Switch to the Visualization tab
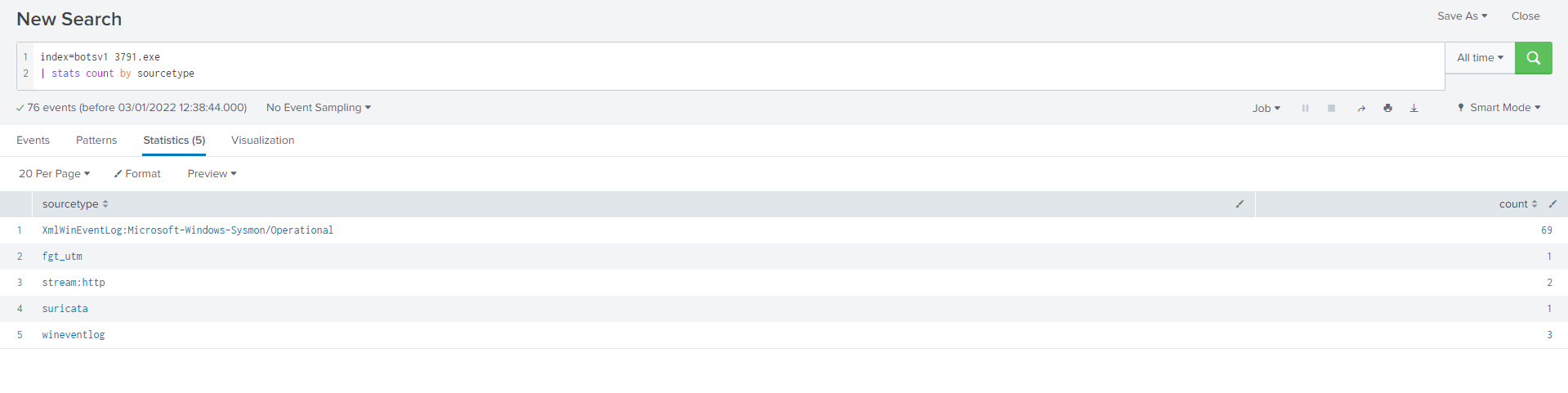Image resolution: width=1568 pixels, height=393 pixels. pyautogui.click(x=262, y=141)
